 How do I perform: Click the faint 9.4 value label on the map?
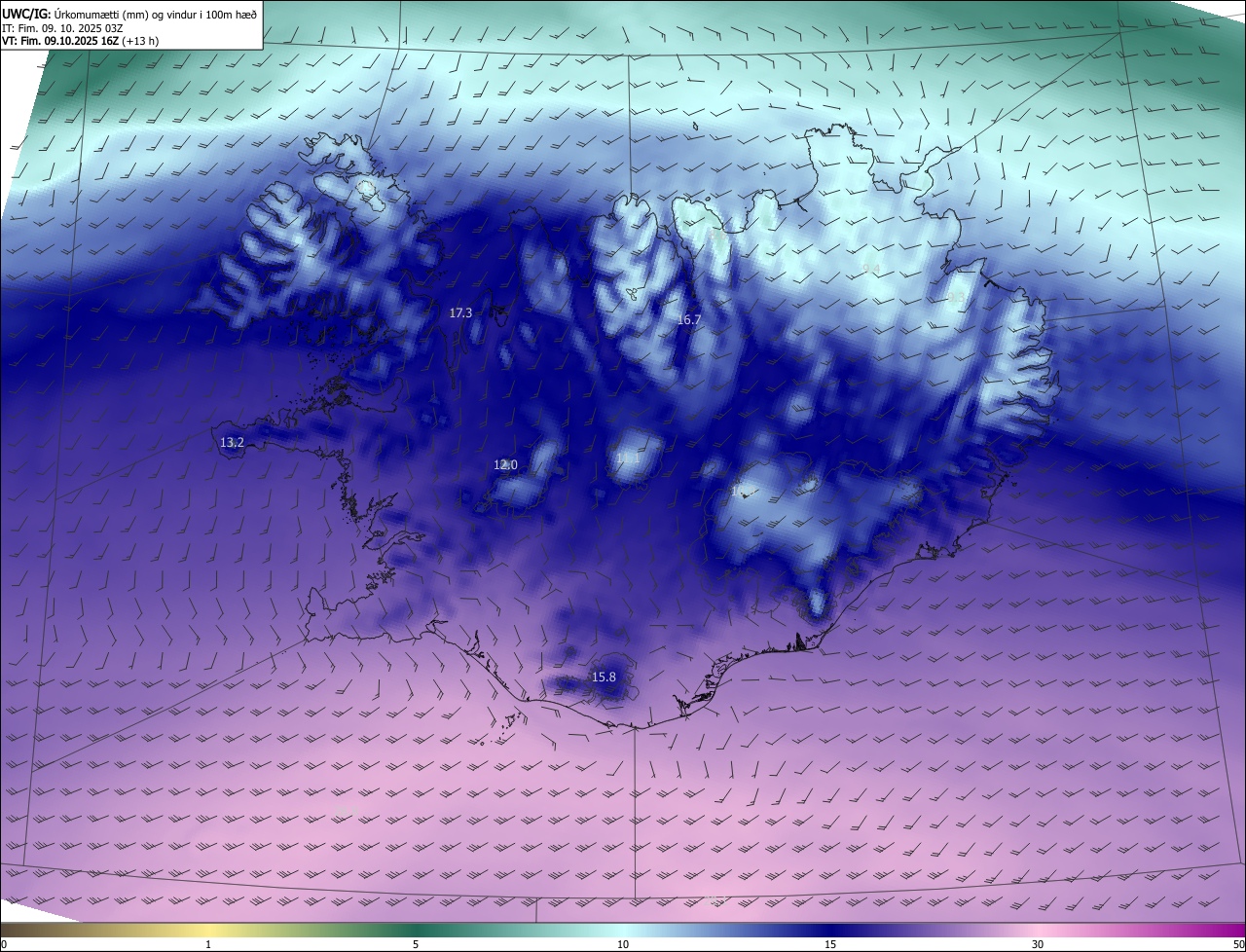click(871, 269)
